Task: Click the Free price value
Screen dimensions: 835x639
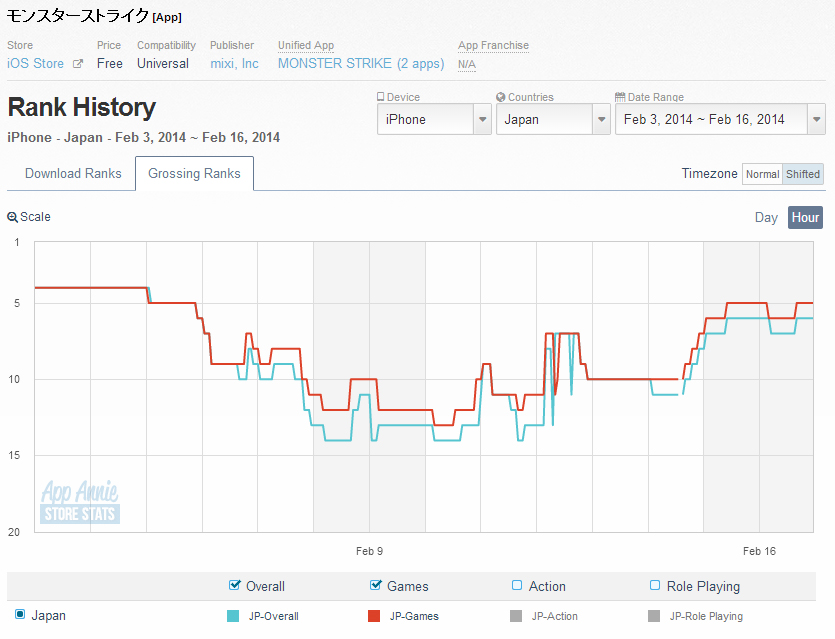Action: 110,63
